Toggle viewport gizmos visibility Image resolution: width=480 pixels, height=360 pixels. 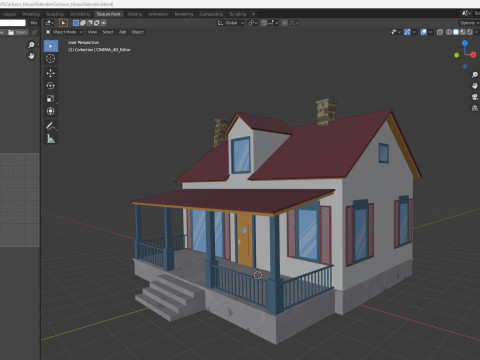pyautogui.click(x=407, y=32)
